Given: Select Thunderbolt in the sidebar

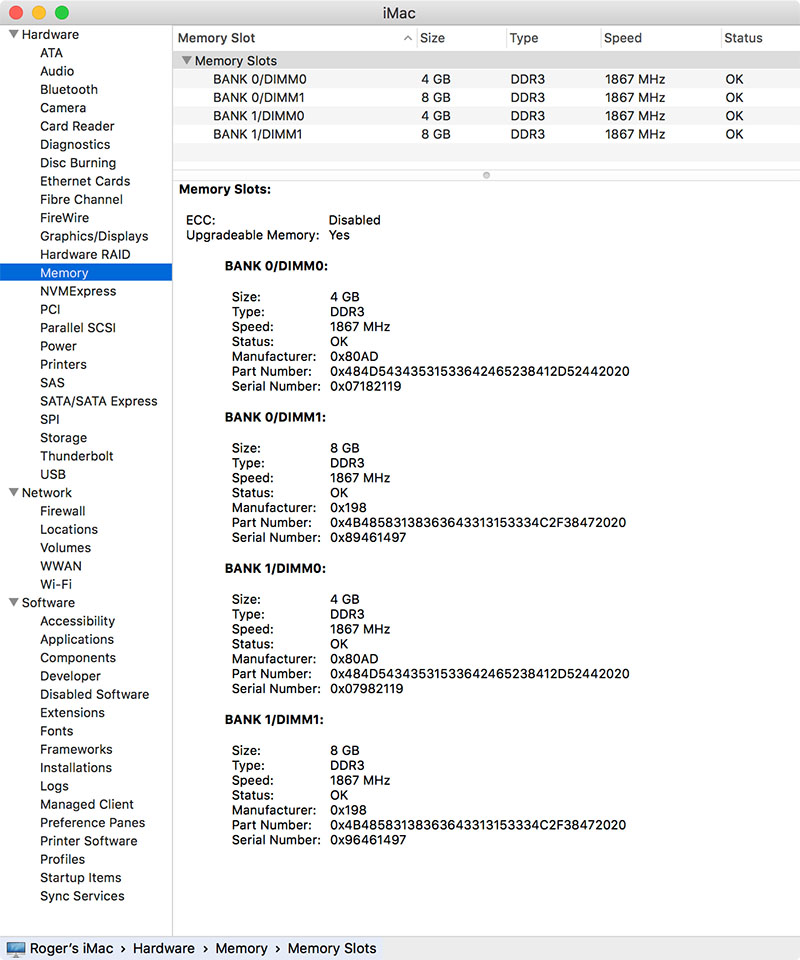Looking at the screenshot, I should pos(77,456).
